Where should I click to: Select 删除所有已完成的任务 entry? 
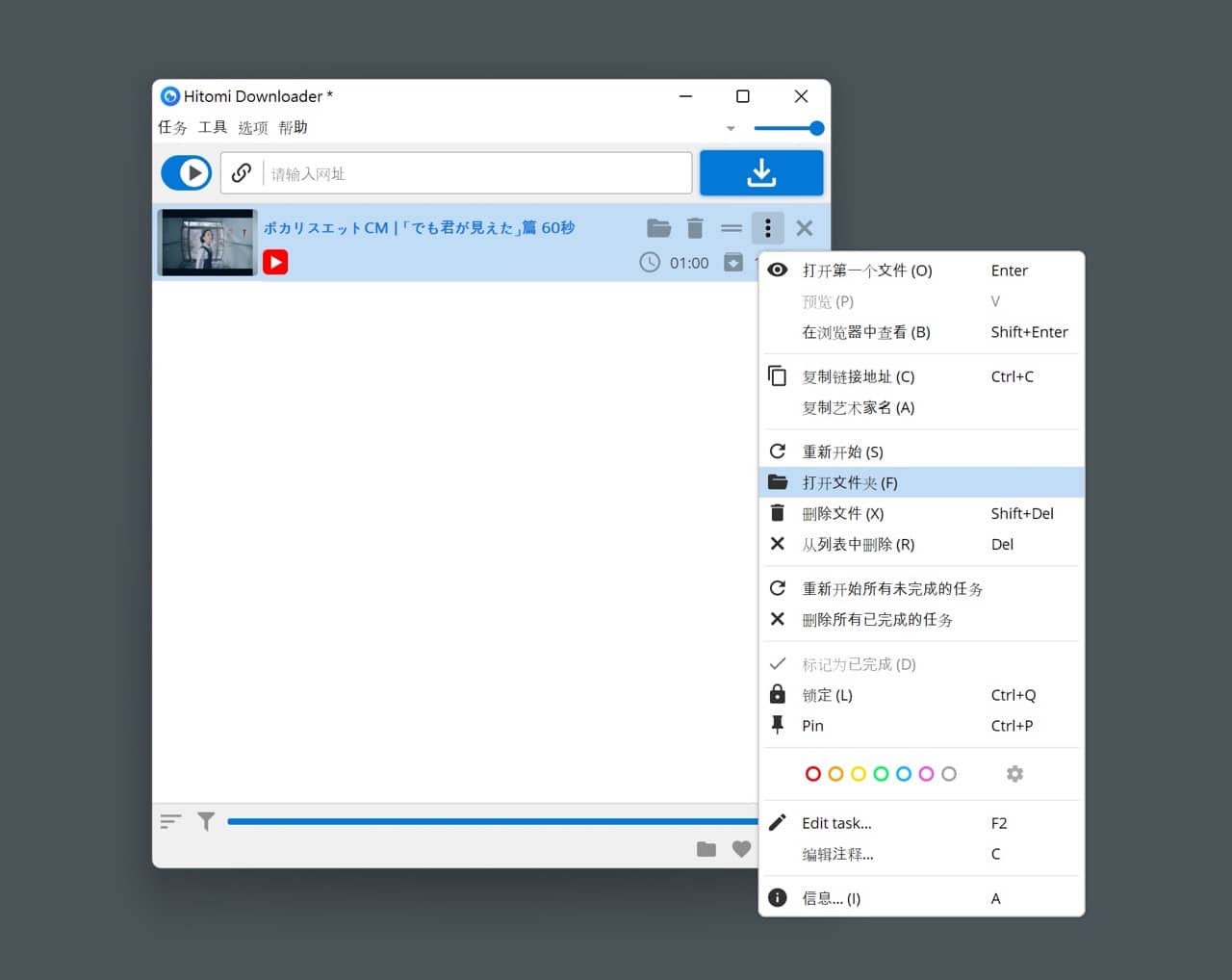(x=921, y=619)
